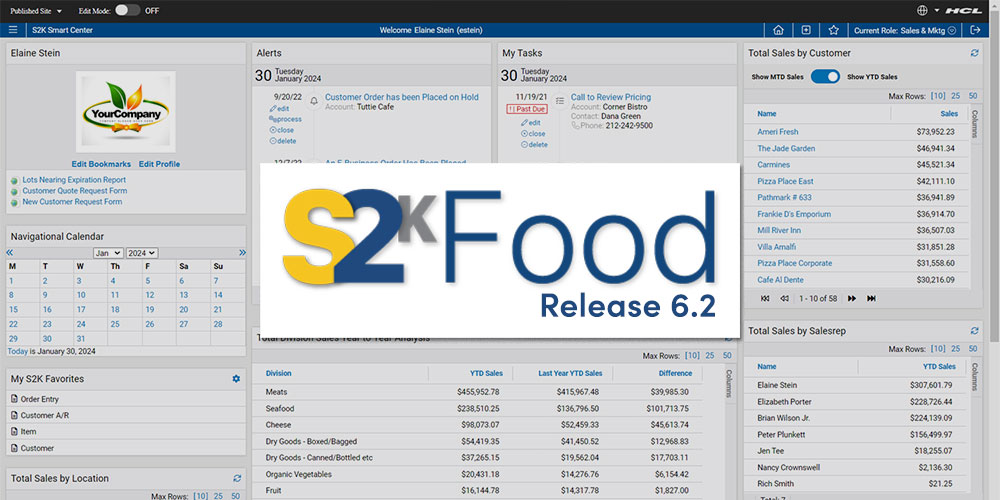Click Ameri Fresh customer name

click(x=777, y=132)
